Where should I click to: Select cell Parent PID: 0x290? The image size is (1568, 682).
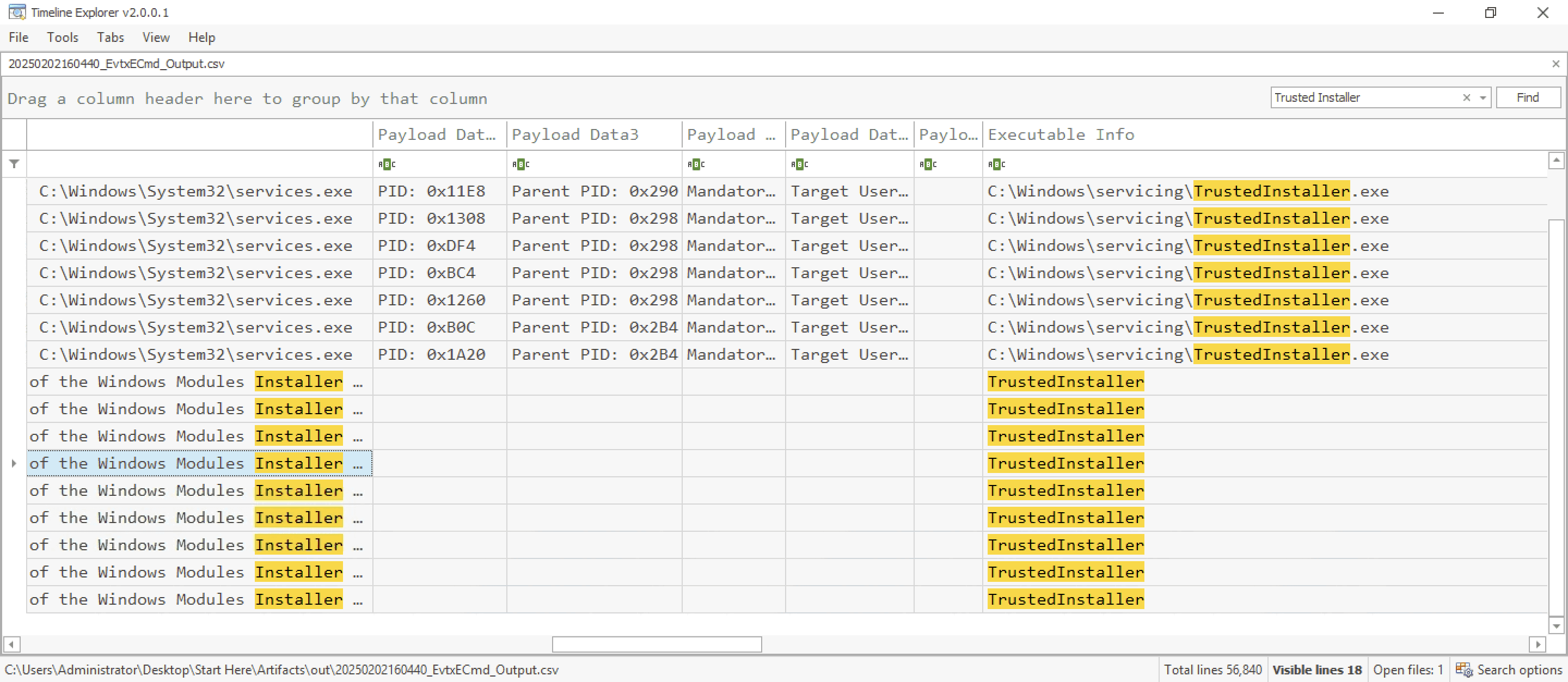click(594, 192)
